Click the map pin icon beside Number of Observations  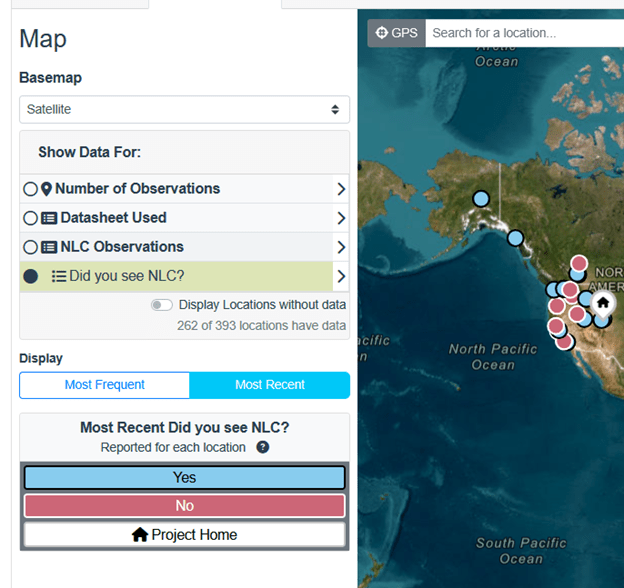click(x=46, y=189)
